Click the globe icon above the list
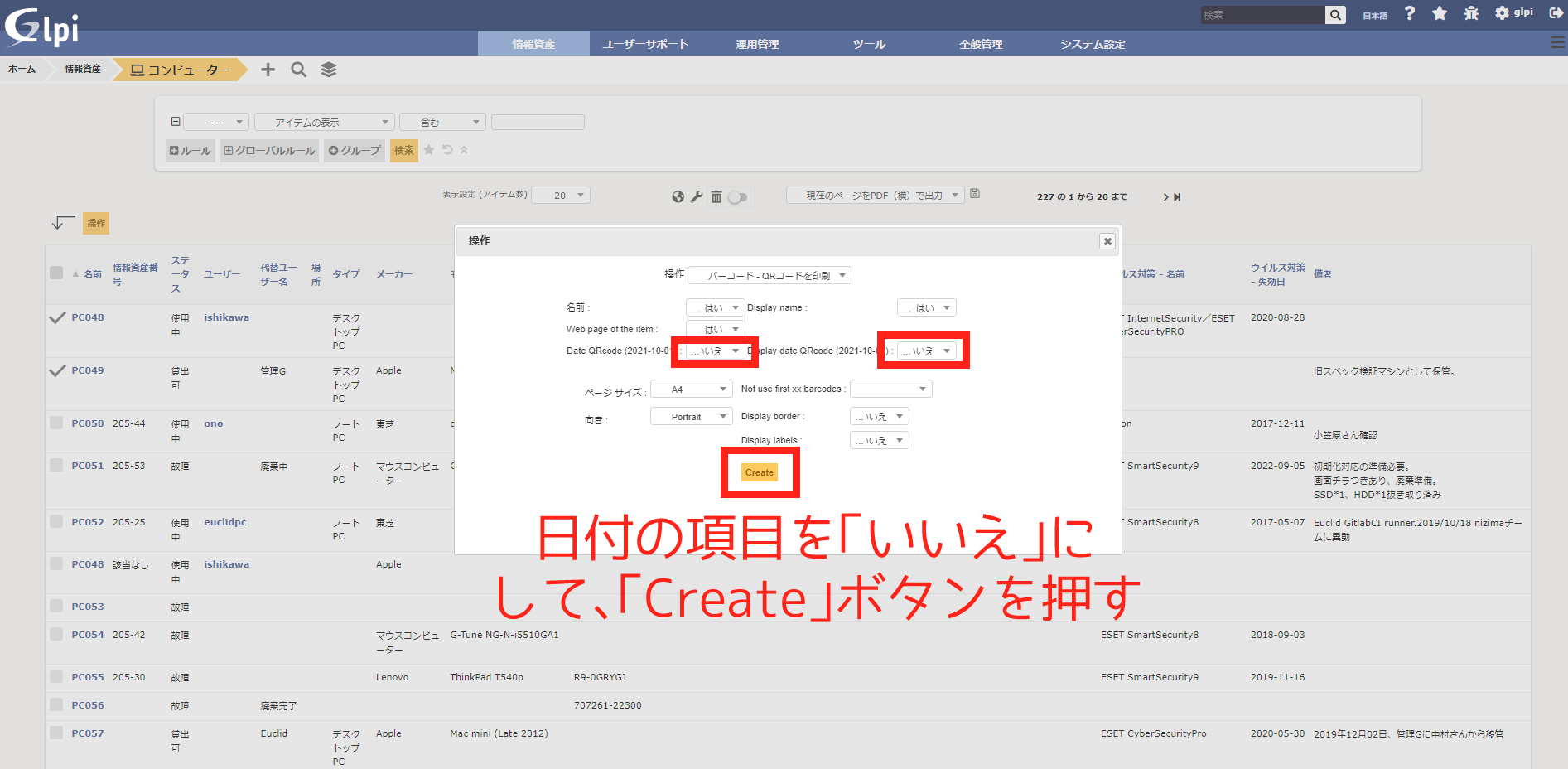Viewport: 1568px width, 769px height. tap(678, 196)
